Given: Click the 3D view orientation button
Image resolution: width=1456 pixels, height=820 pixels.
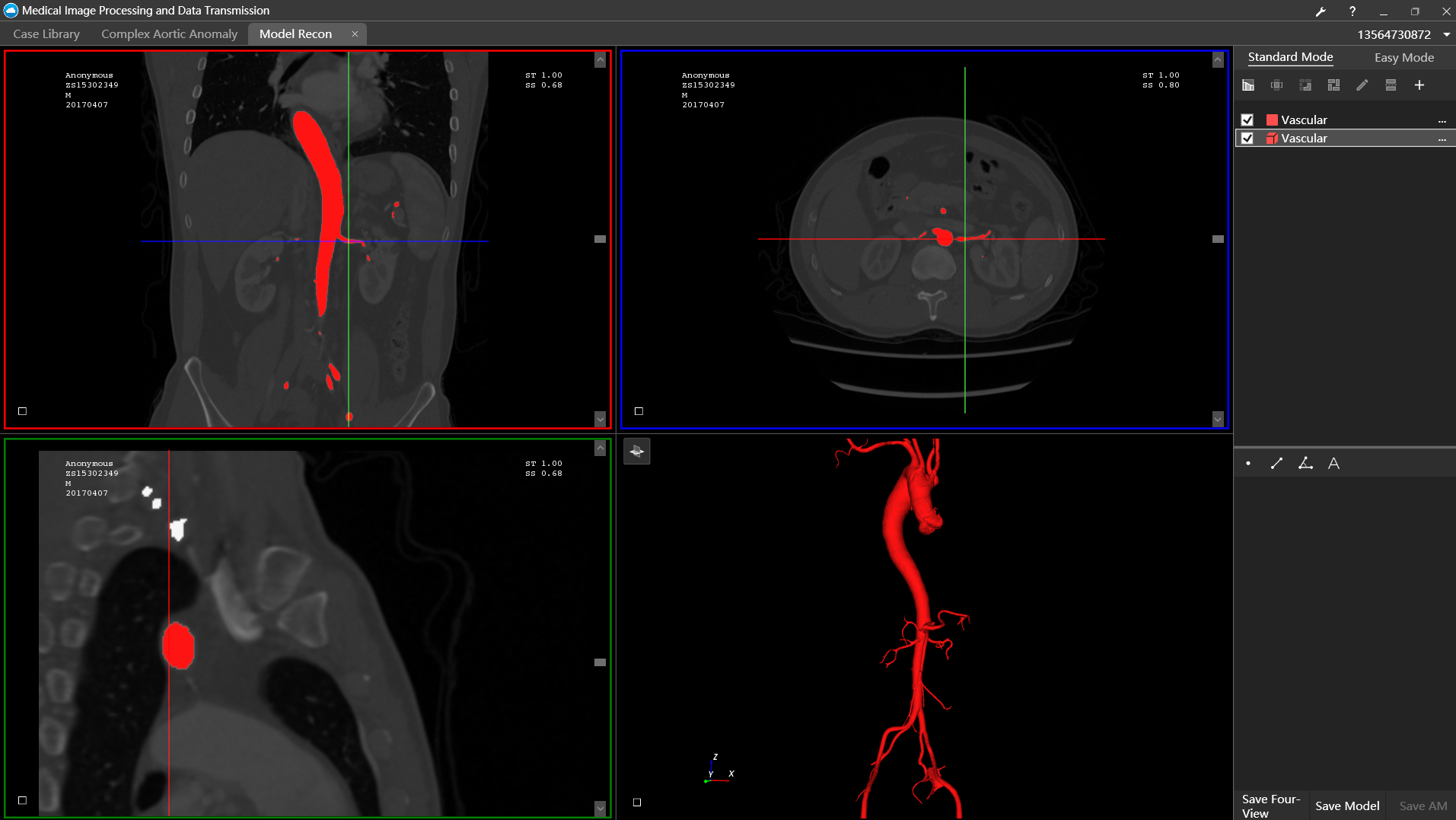Looking at the screenshot, I should tap(637, 451).
